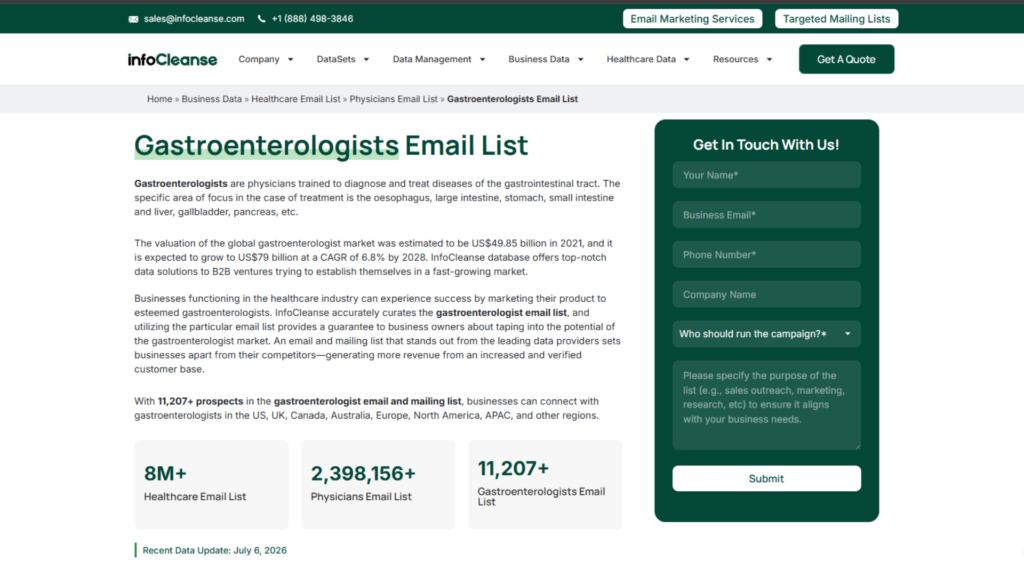Click the phone icon beside the number
This screenshot has height=576, width=1024.
261,19
